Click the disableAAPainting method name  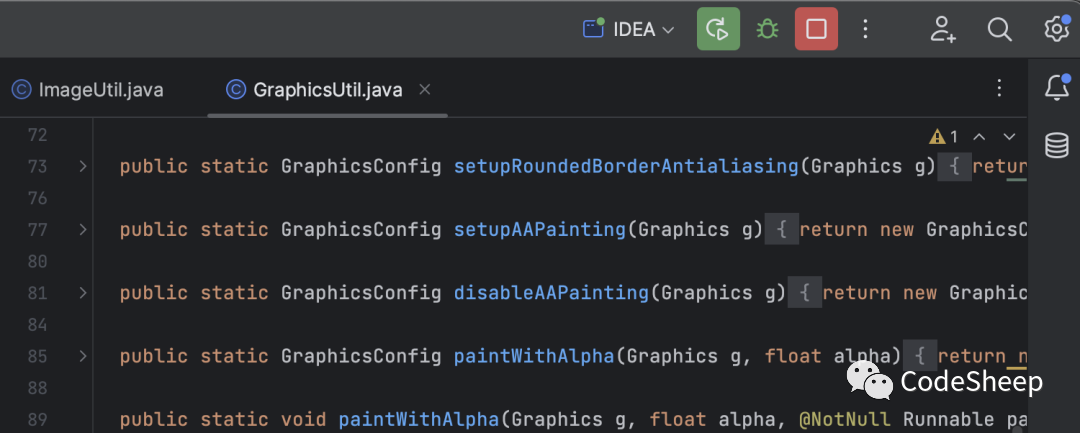click(x=551, y=293)
